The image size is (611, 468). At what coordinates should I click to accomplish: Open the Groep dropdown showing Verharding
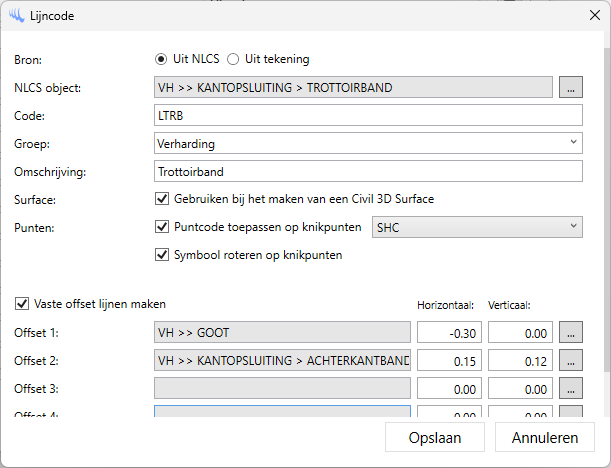pos(368,143)
